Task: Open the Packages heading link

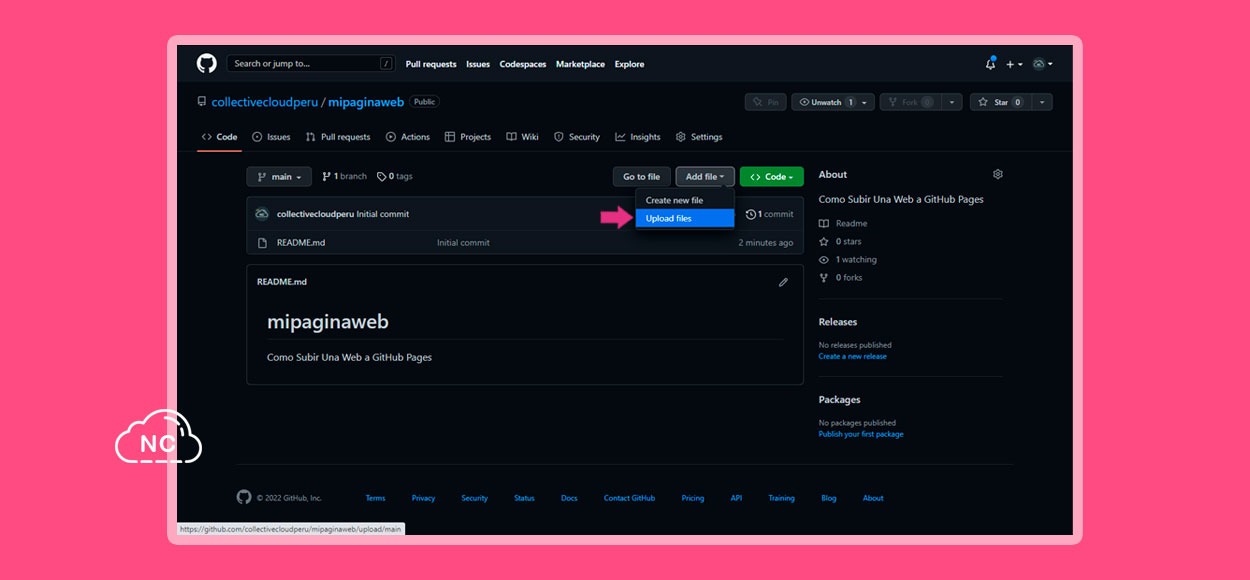Action: 839,399
